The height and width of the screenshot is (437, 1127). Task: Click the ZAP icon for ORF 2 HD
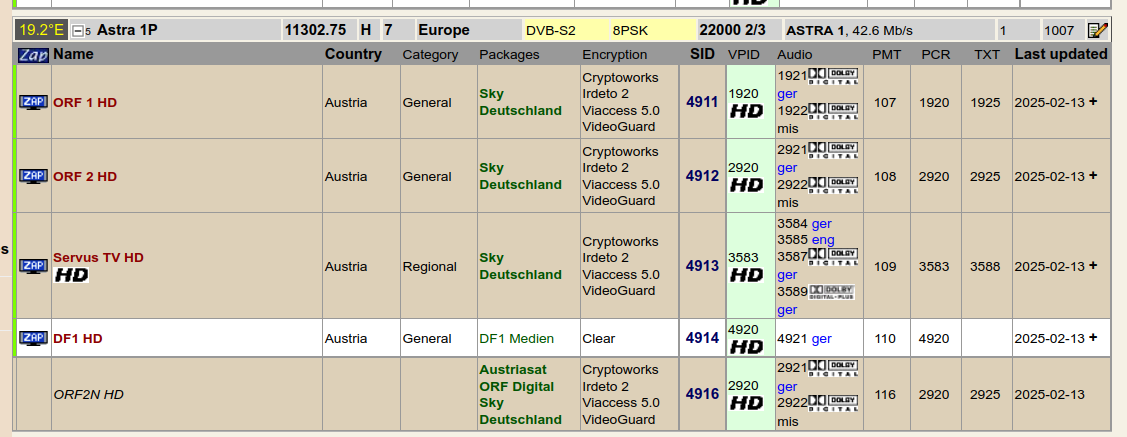(x=33, y=176)
